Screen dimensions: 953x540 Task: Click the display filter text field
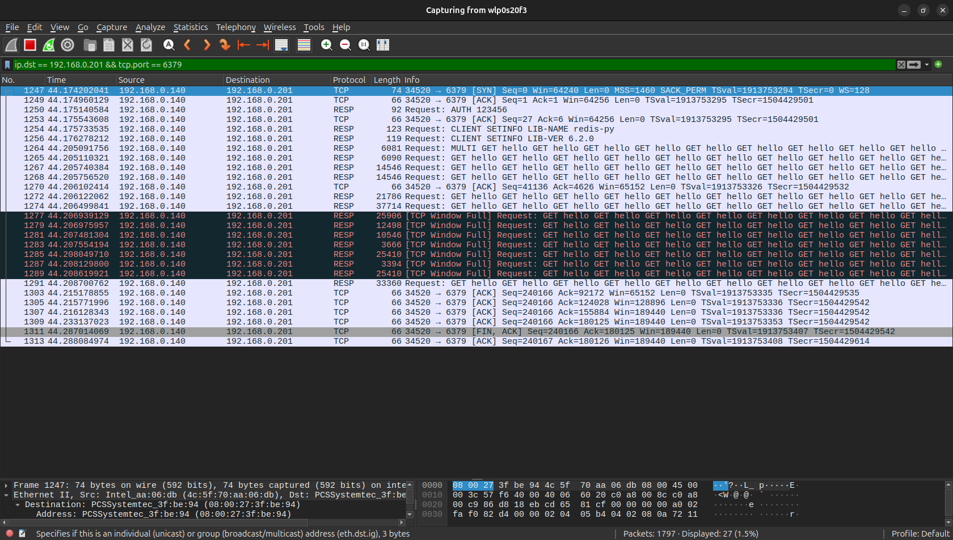pyautogui.click(x=450, y=64)
